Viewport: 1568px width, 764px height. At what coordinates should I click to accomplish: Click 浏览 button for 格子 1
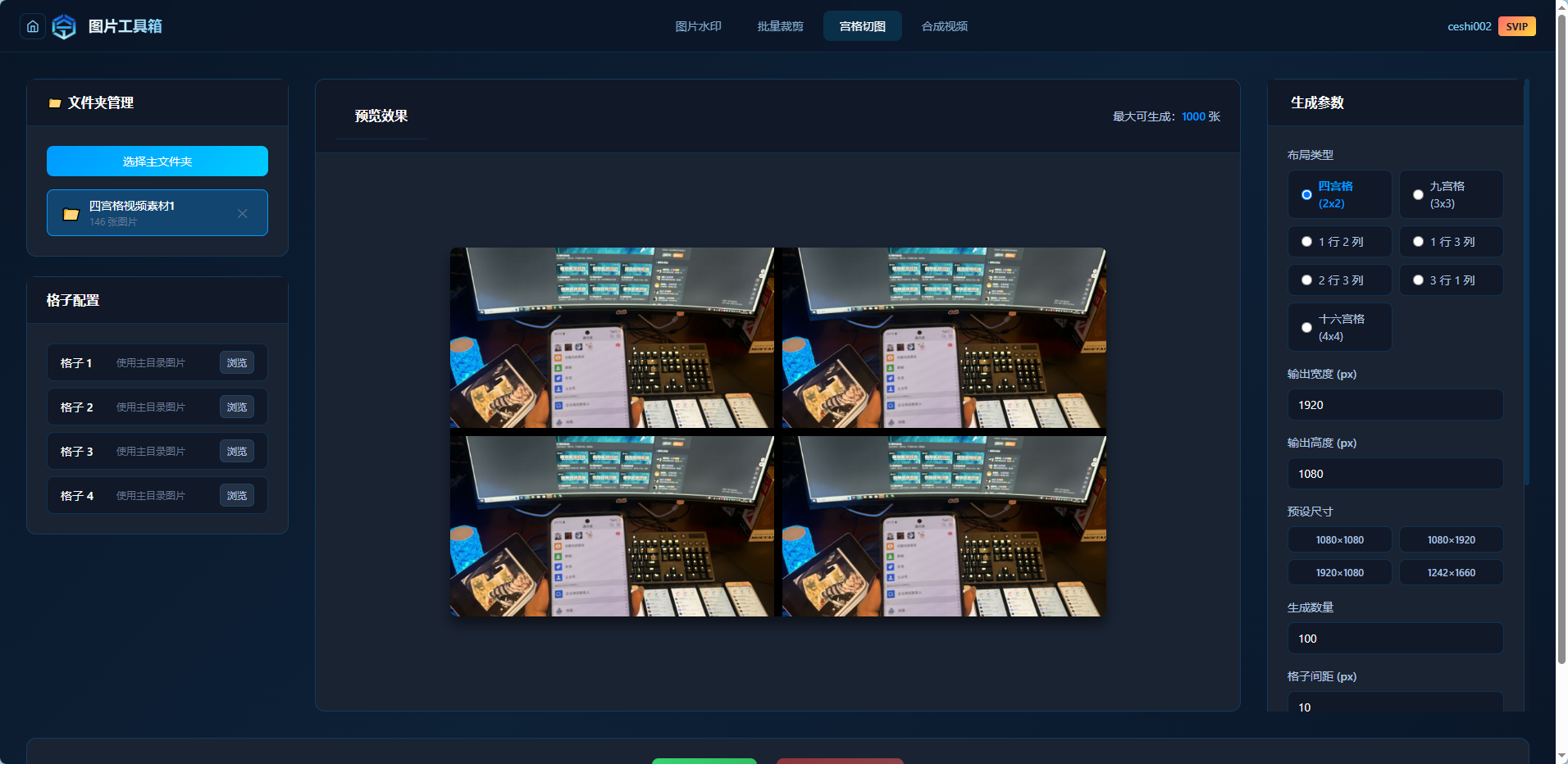point(237,362)
